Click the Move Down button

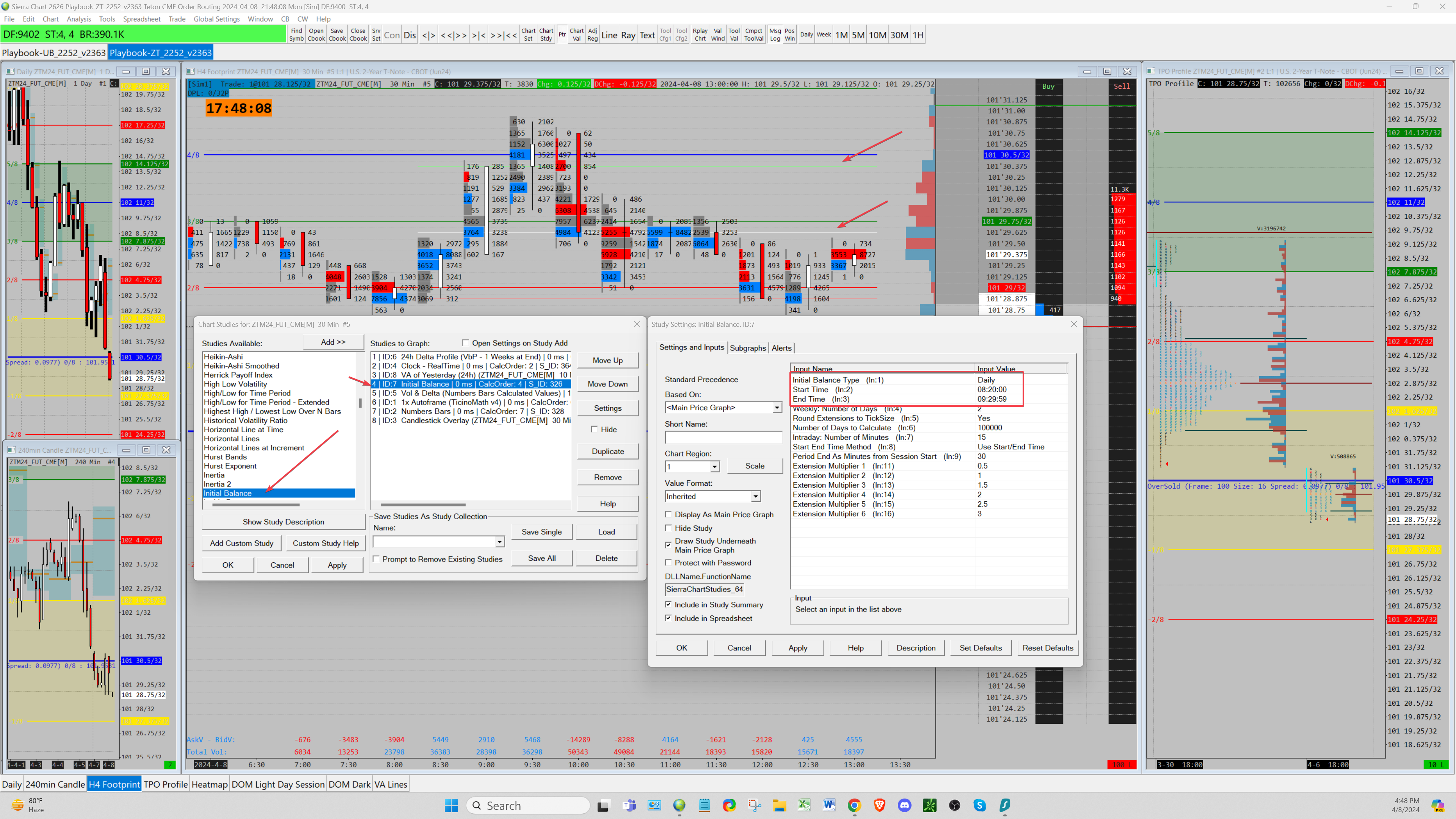[x=607, y=384]
